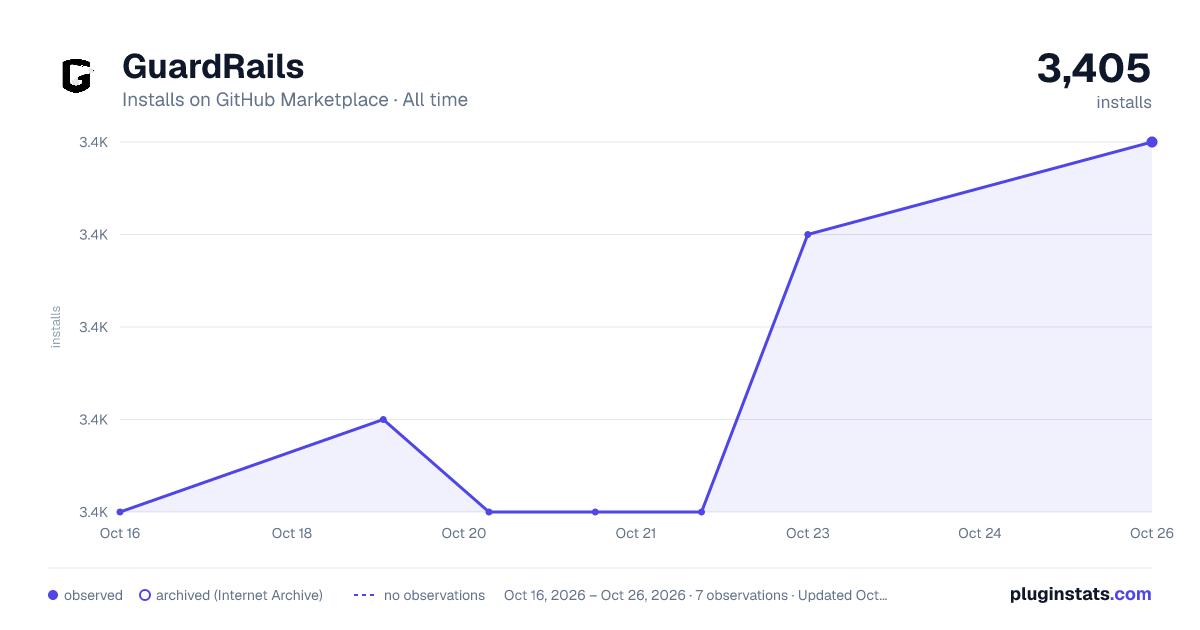Click the Oct 24 axis label
The height and width of the screenshot is (630, 1200).
(980, 533)
